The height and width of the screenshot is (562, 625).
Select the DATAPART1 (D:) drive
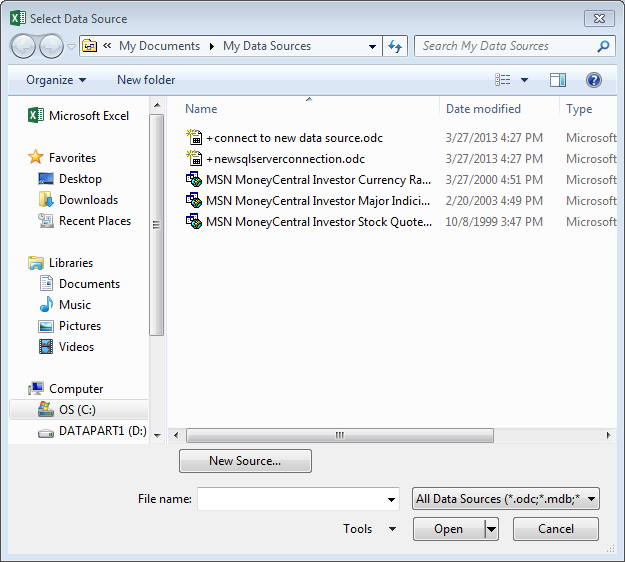[x=92, y=431]
